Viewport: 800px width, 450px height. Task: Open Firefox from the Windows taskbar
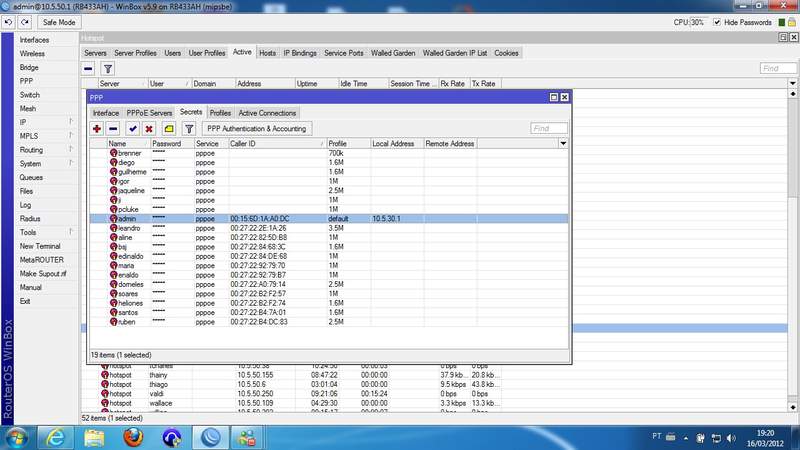pos(133,436)
